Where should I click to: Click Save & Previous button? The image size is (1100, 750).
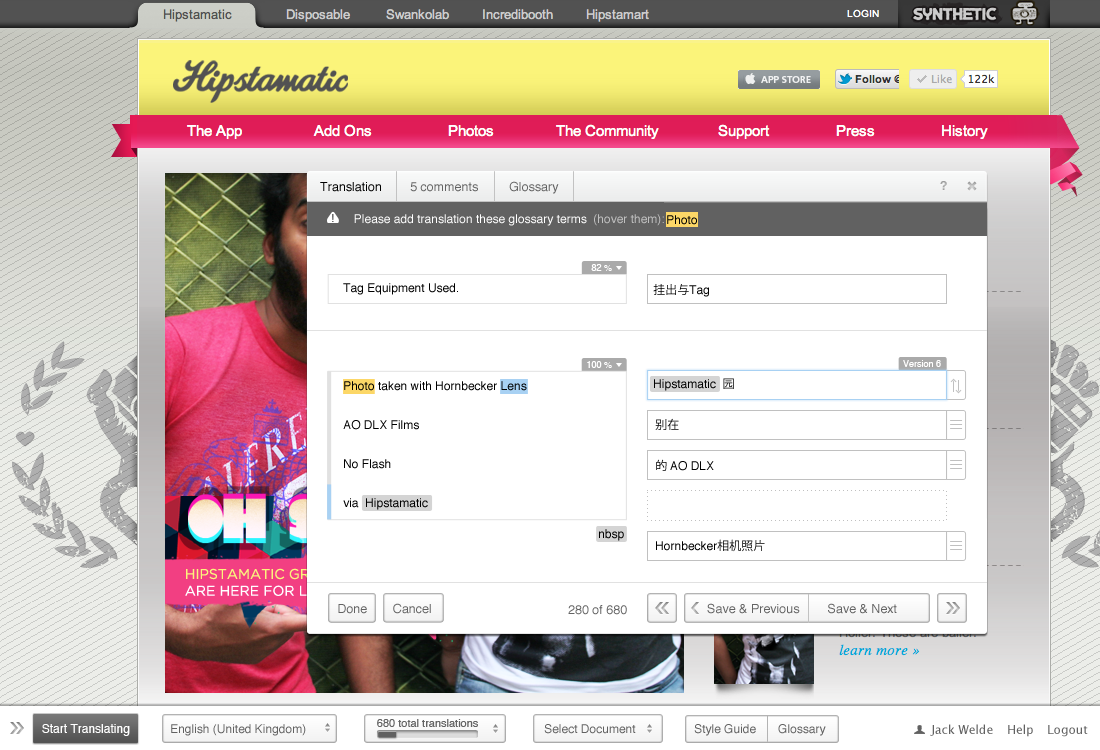click(746, 608)
